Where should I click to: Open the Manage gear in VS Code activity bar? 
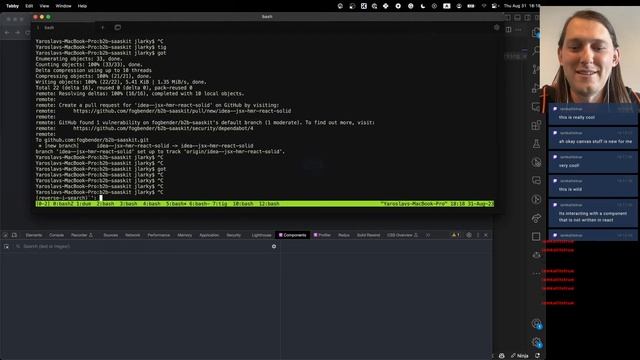(537, 342)
